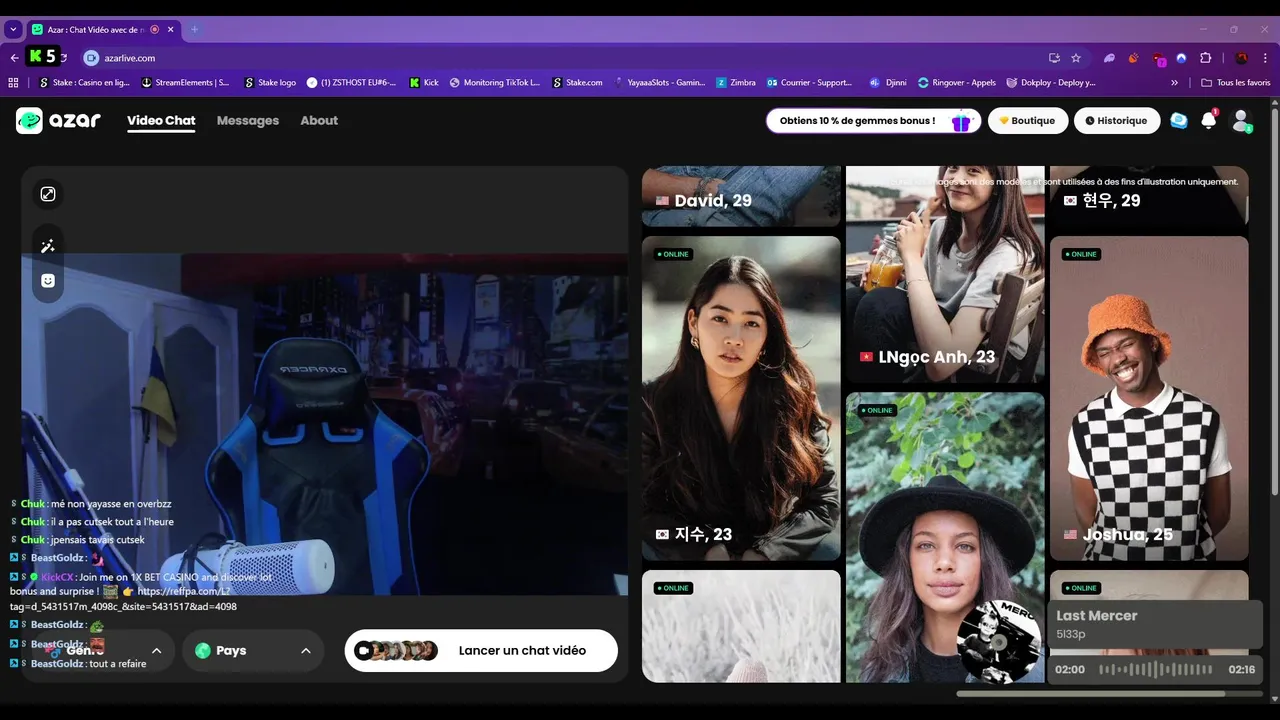This screenshot has width=1280, height=720.
Task: Open 지수, 23 profile card
Action: [x=741, y=398]
